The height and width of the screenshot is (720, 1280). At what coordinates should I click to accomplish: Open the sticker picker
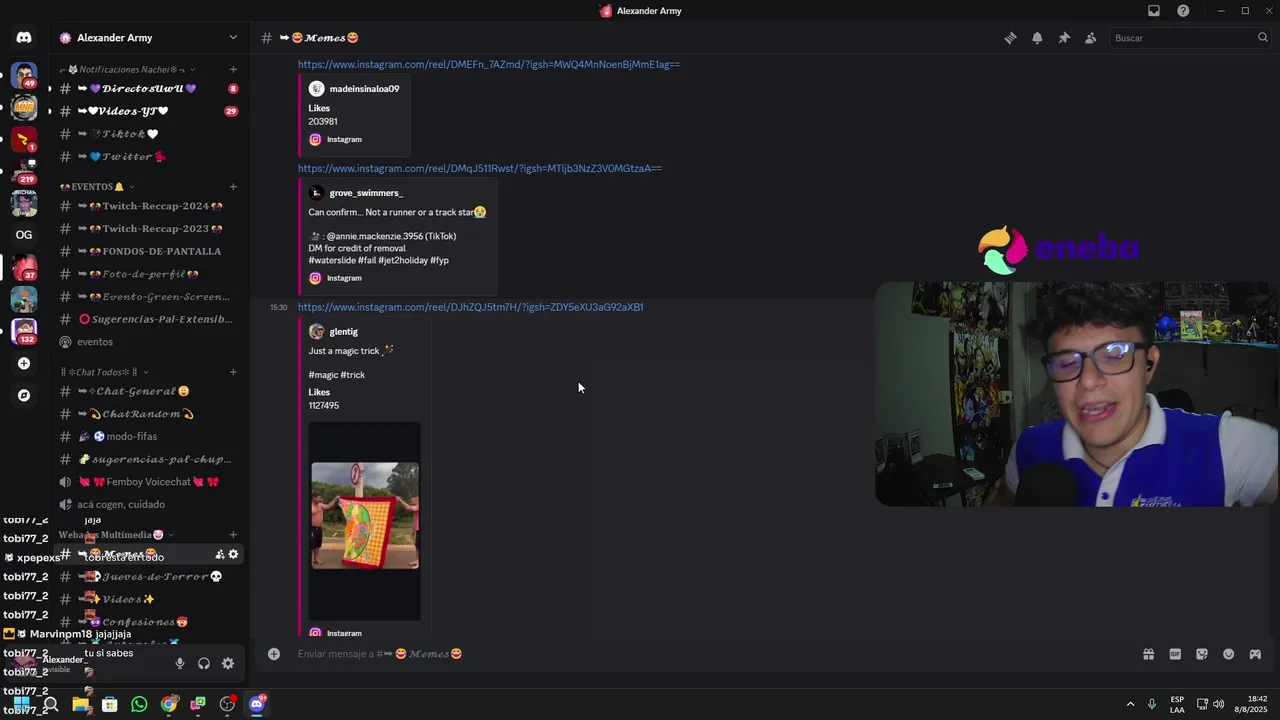1202,654
